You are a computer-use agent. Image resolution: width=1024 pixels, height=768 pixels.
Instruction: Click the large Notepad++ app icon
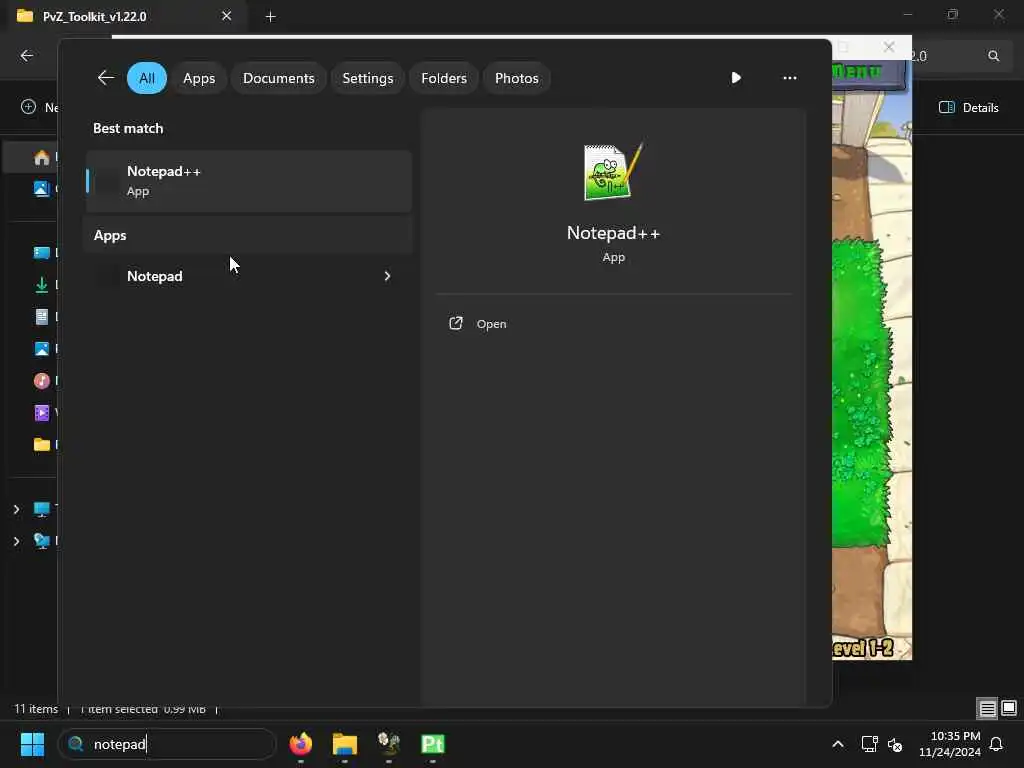pos(613,172)
